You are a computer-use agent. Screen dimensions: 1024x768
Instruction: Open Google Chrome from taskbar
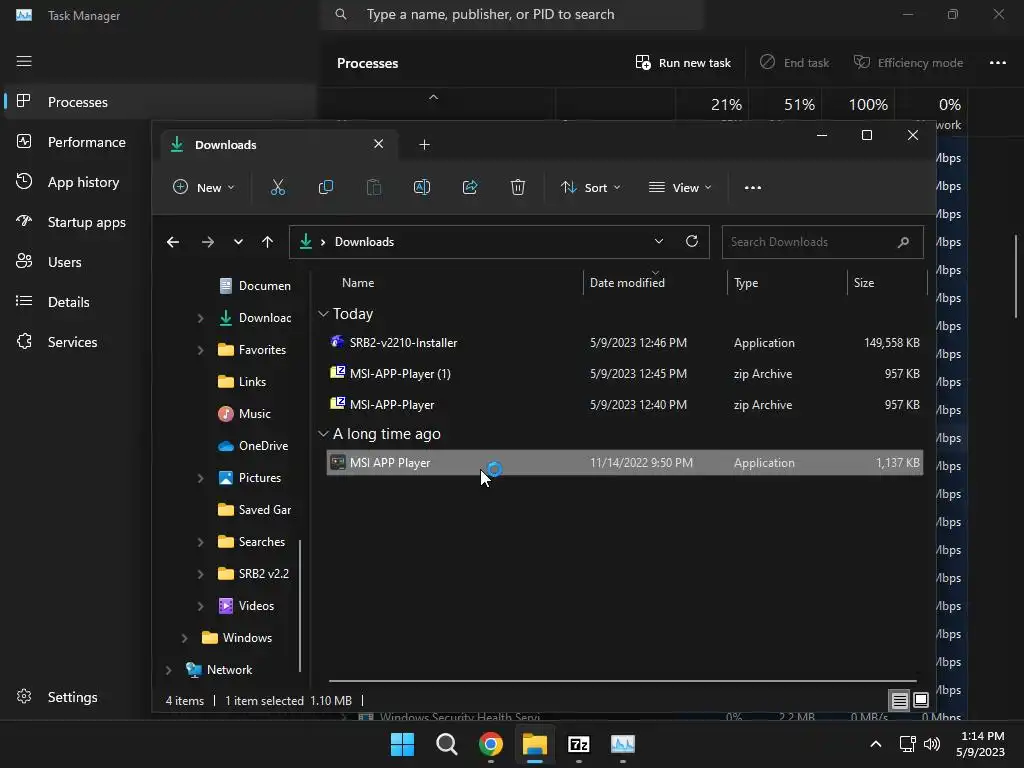click(x=490, y=744)
